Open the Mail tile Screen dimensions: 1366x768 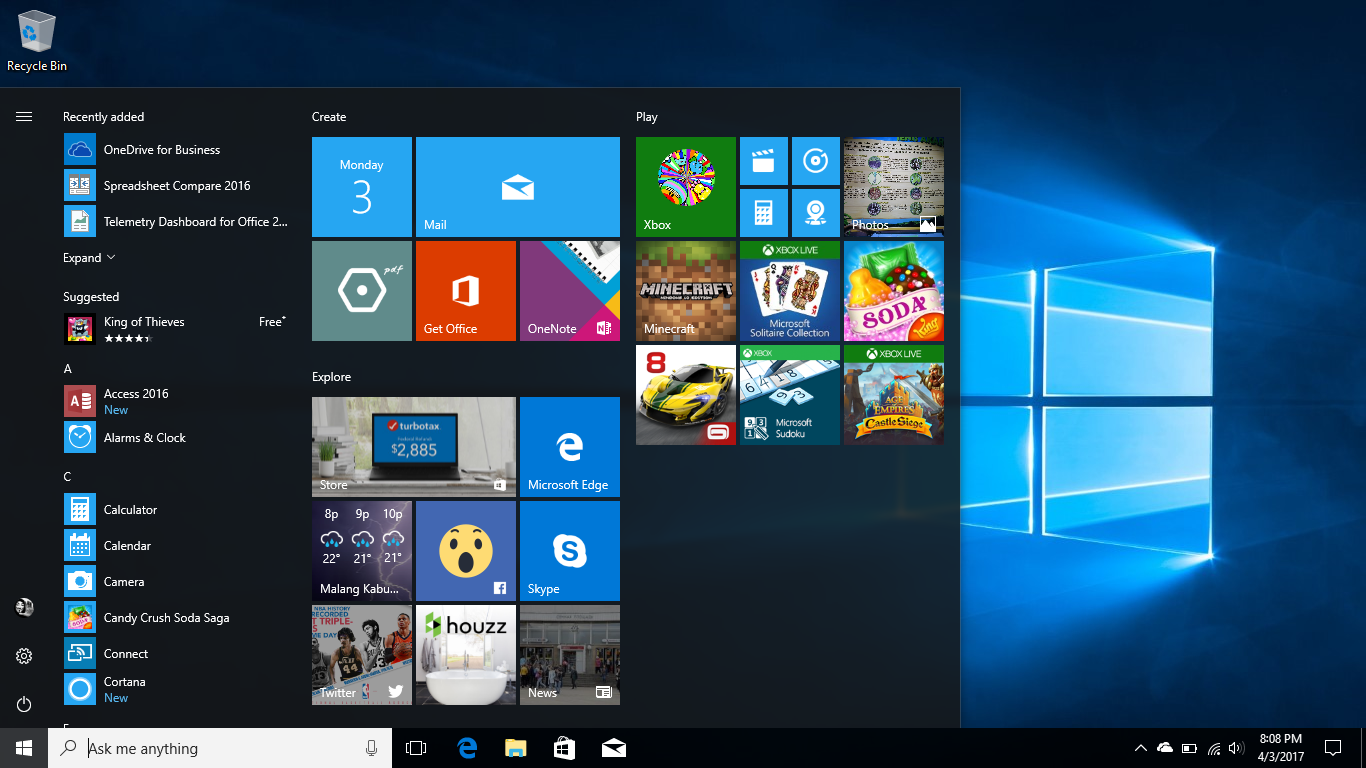pos(518,187)
